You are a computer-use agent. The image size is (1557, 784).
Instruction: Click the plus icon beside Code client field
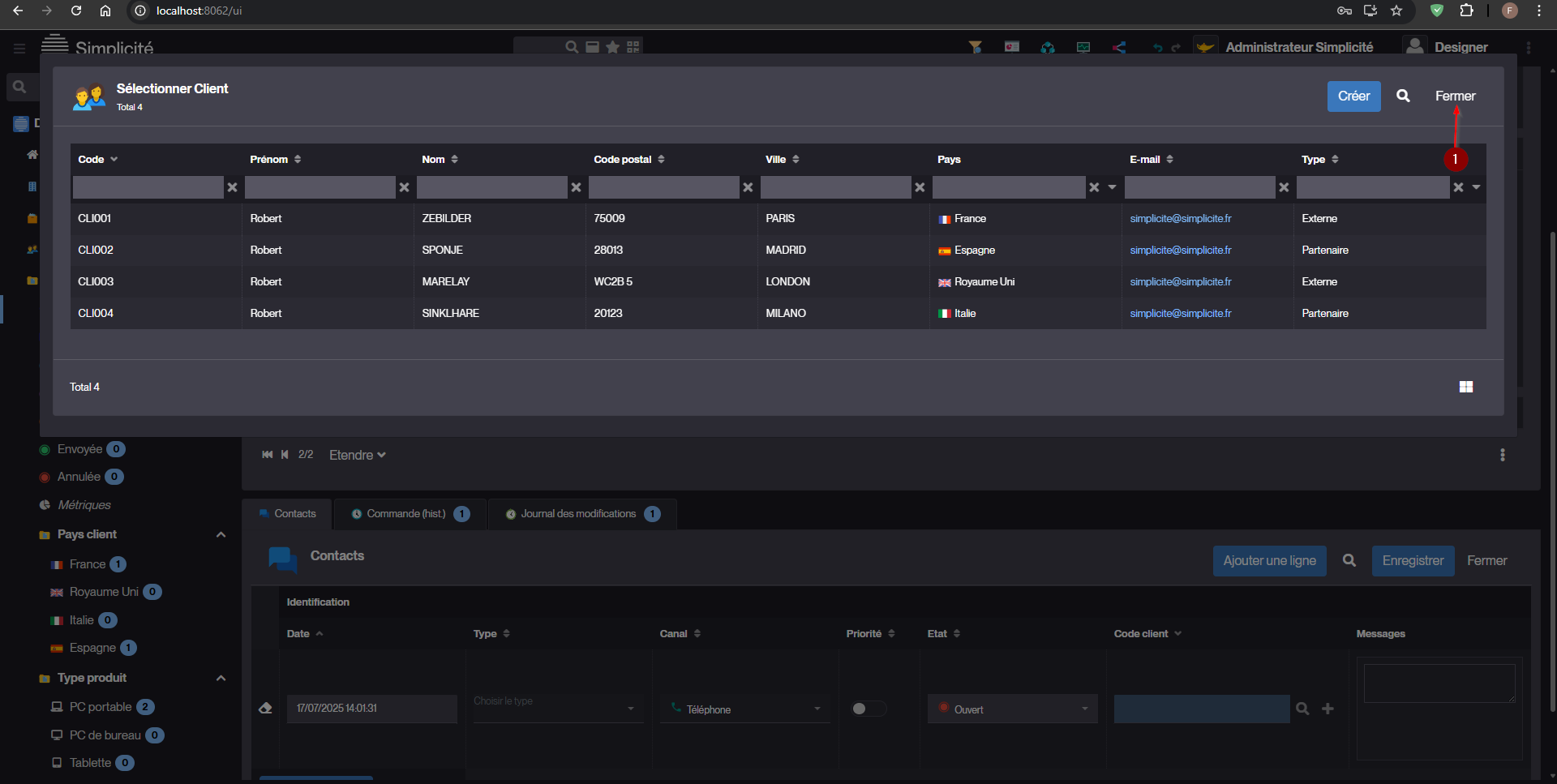coord(1328,709)
